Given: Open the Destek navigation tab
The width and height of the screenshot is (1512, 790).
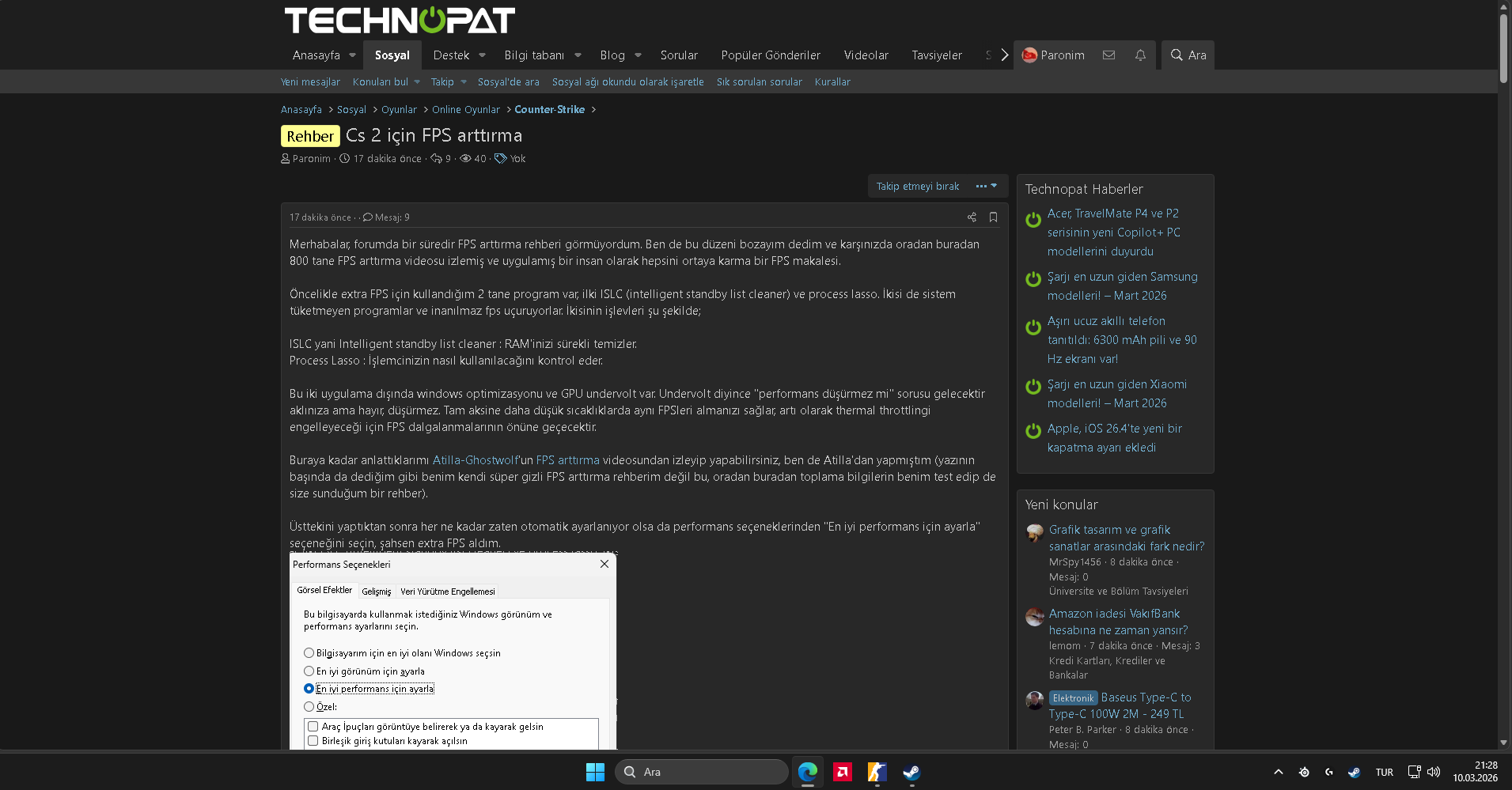Looking at the screenshot, I should tap(451, 55).
